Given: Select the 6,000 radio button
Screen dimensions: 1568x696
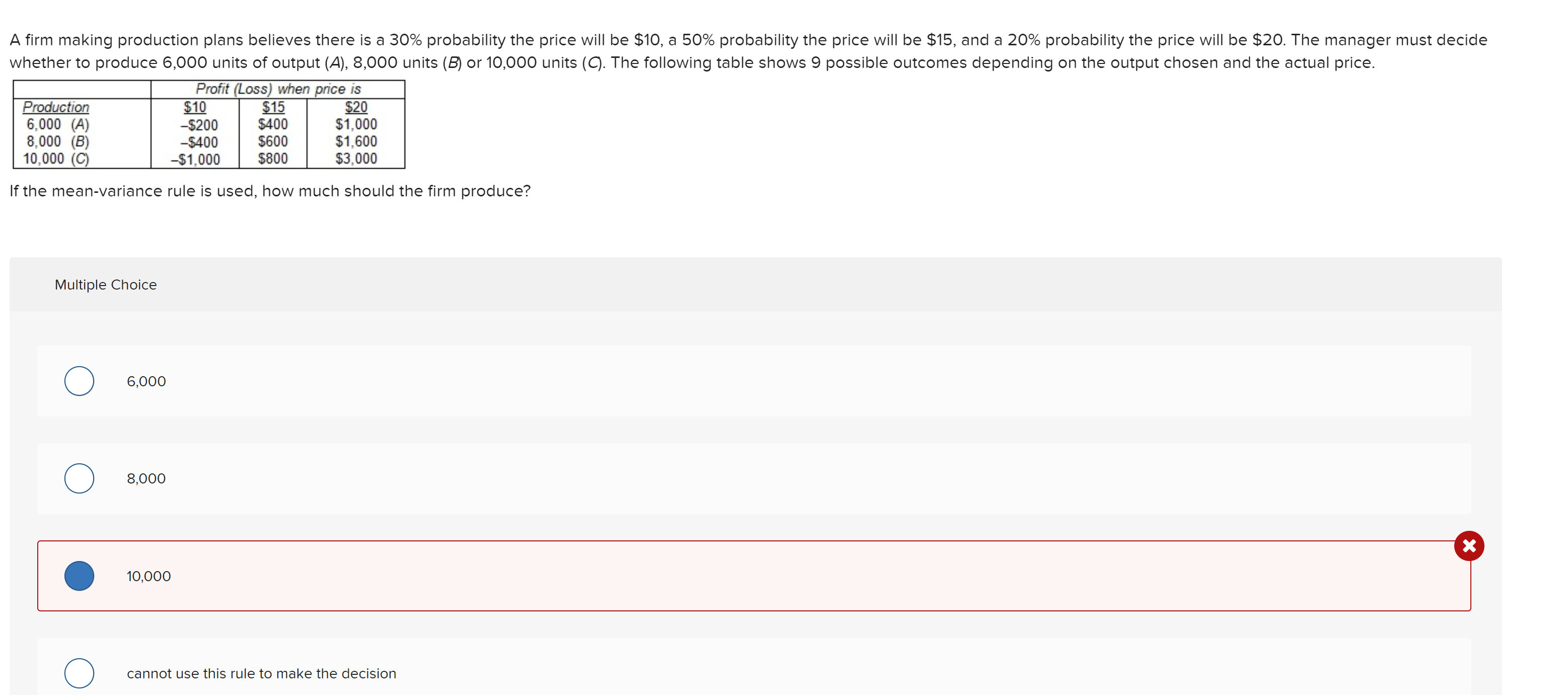Looking at the screenshot, I should coord(79,381).
